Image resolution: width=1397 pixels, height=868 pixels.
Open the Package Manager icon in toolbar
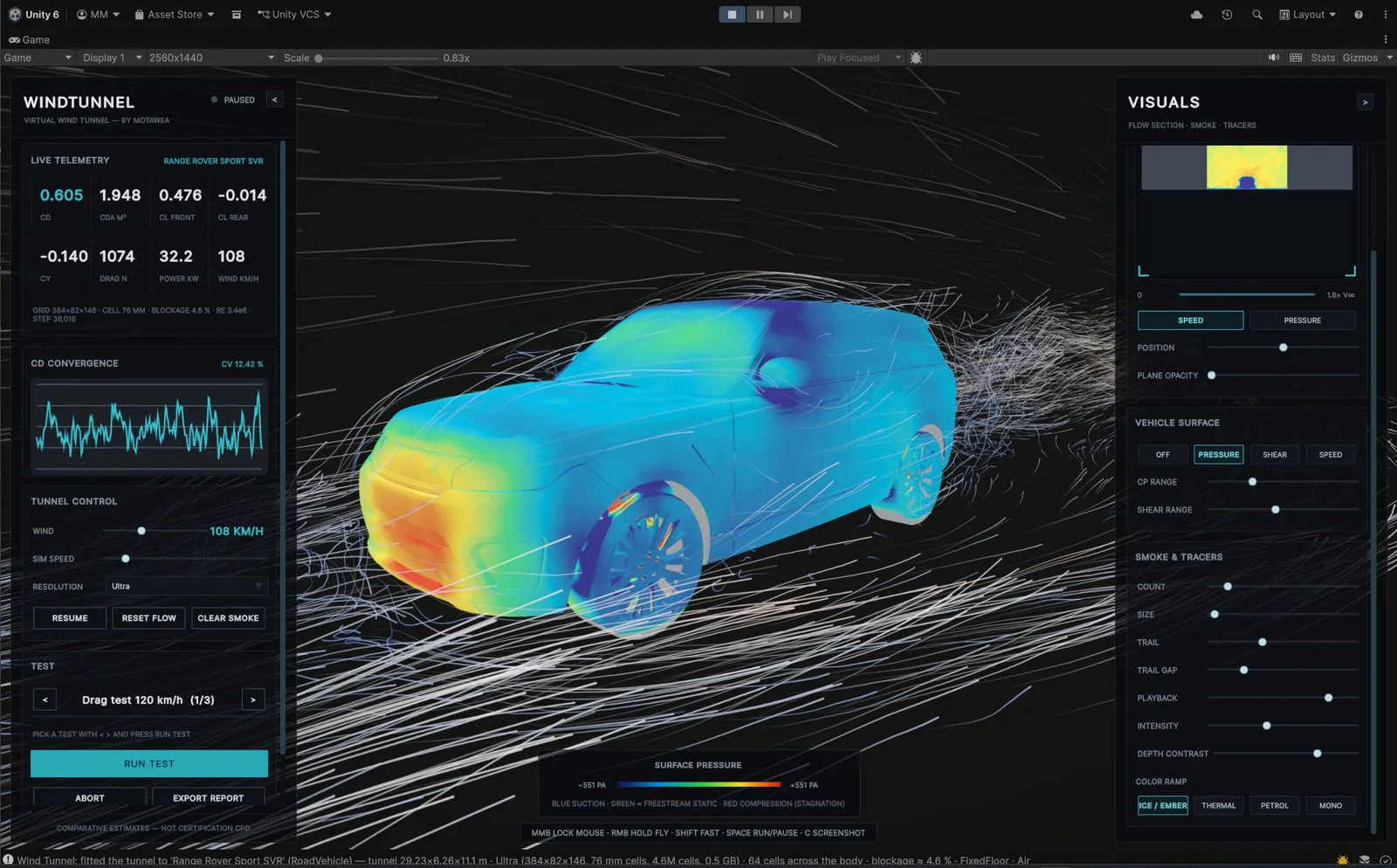pos(237,15)
